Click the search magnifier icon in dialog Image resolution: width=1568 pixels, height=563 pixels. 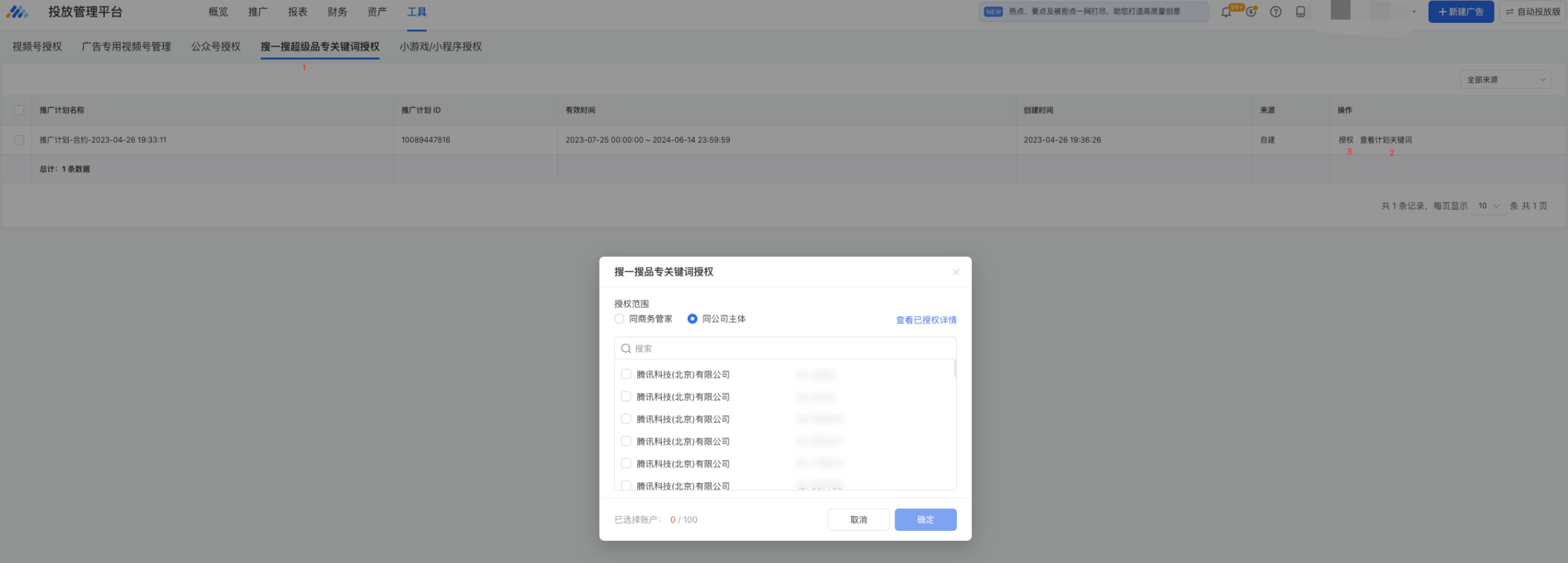(x=626, y=349)
